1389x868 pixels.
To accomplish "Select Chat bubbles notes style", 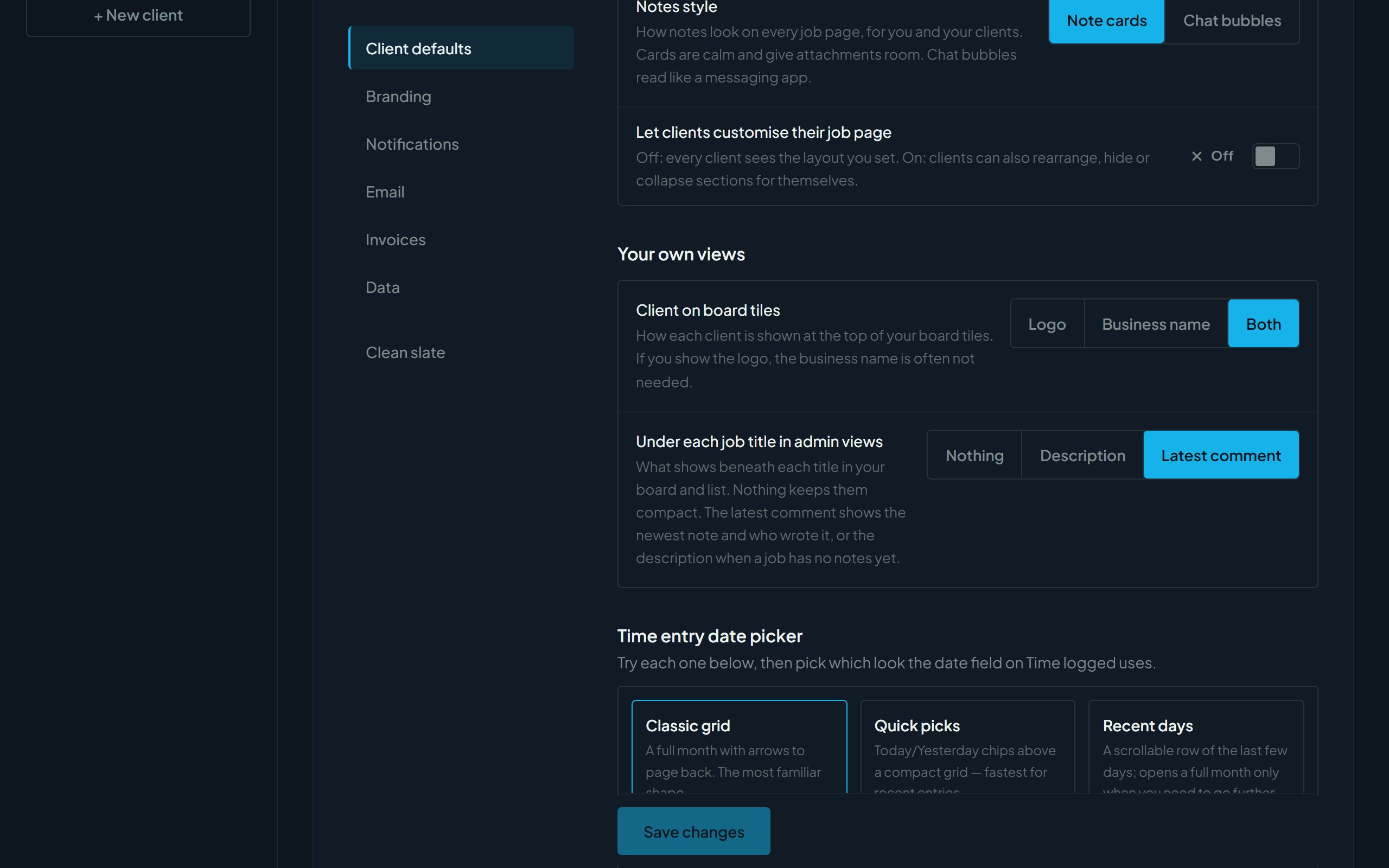I will tap(1232, 21).
